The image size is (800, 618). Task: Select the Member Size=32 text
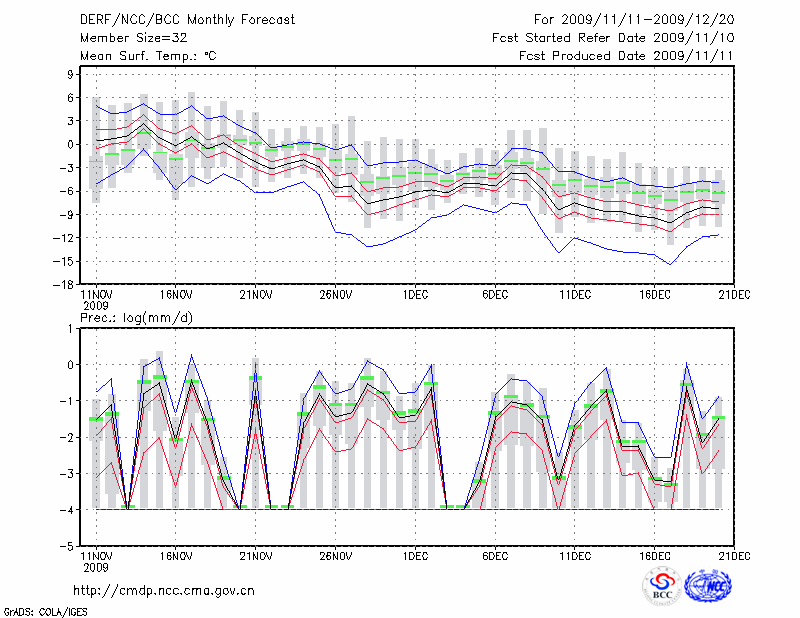click(127, 38)
